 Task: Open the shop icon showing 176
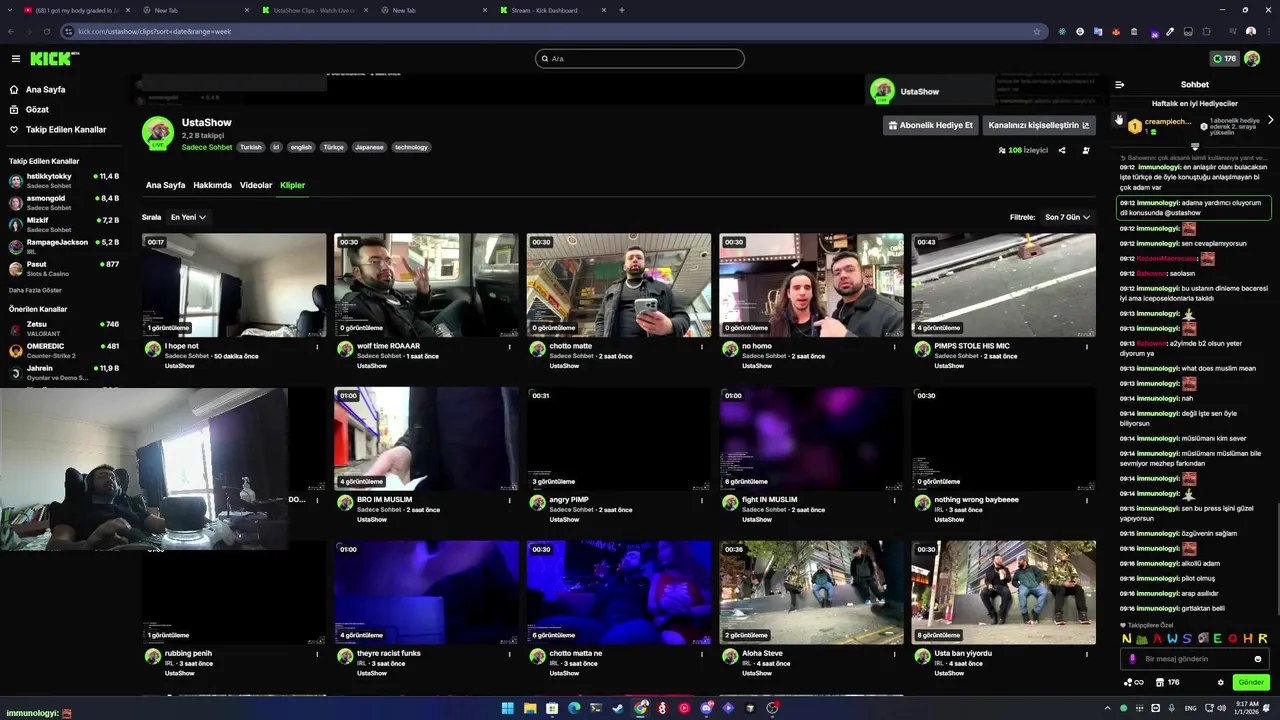point(1167,682)
